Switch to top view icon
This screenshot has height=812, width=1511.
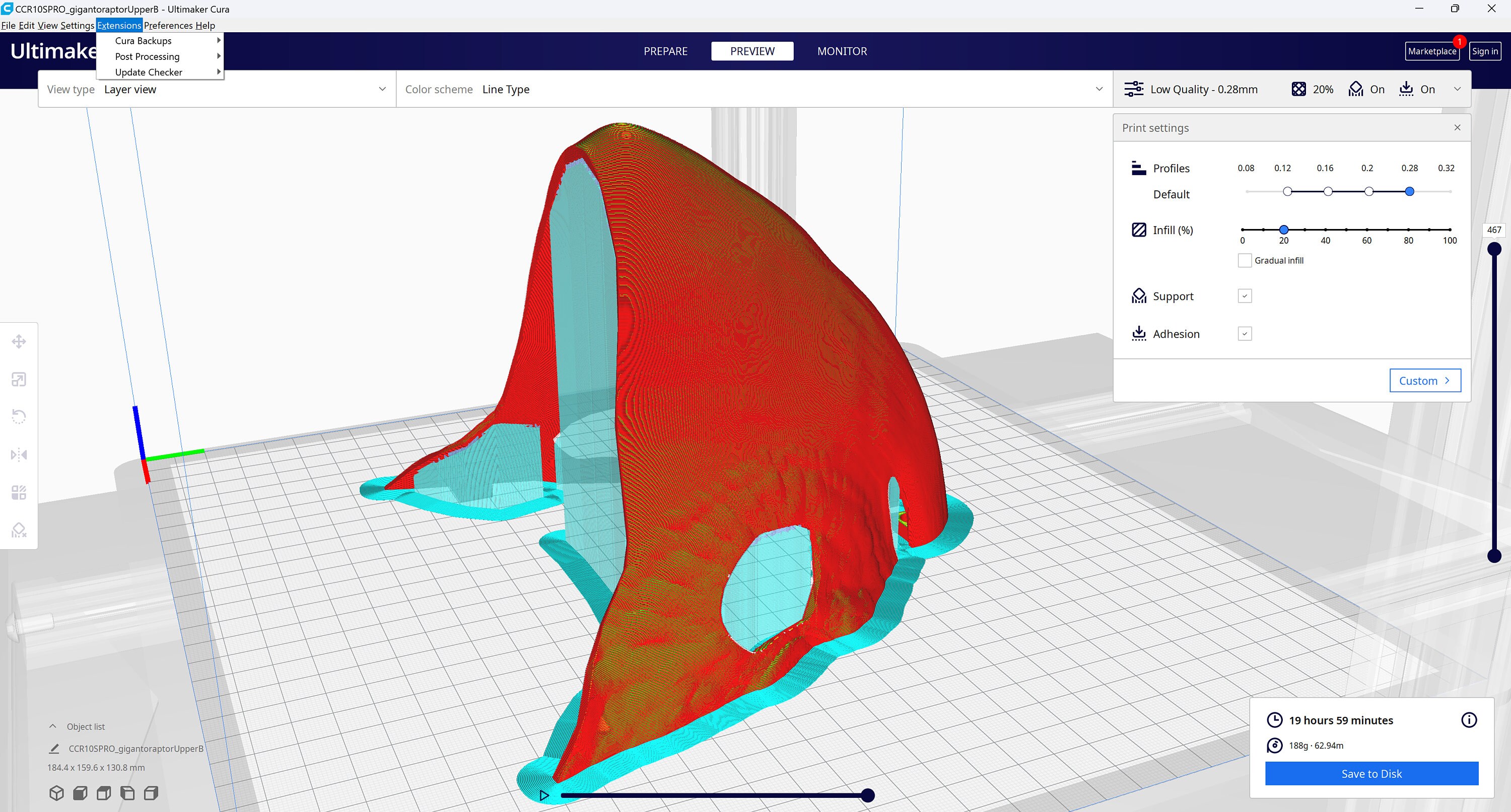[x=104, y=793]
